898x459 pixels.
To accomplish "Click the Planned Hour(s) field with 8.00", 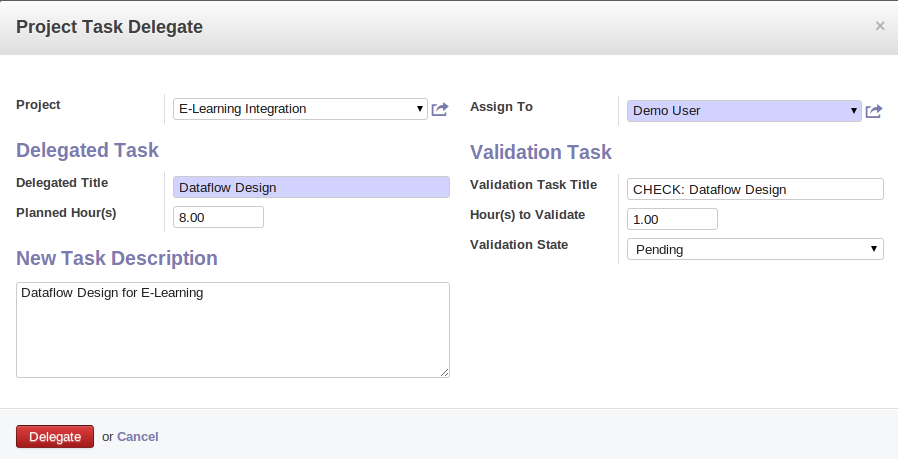I will point(218,217).
